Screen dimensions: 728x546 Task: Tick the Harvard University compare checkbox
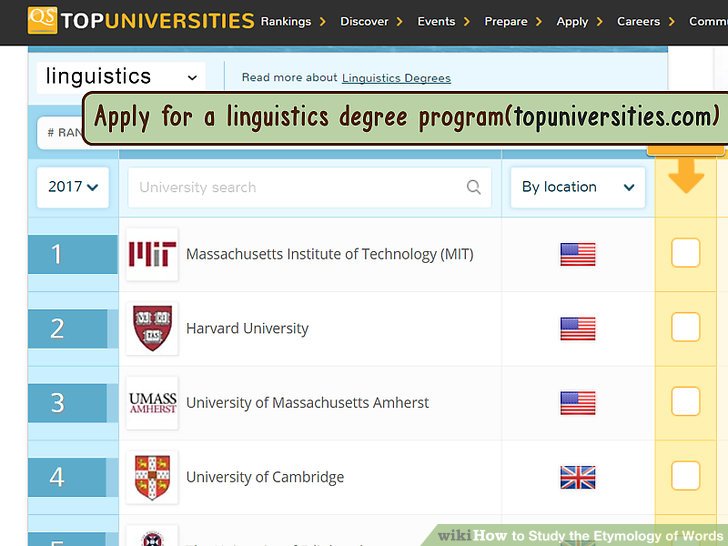[685, 327]
